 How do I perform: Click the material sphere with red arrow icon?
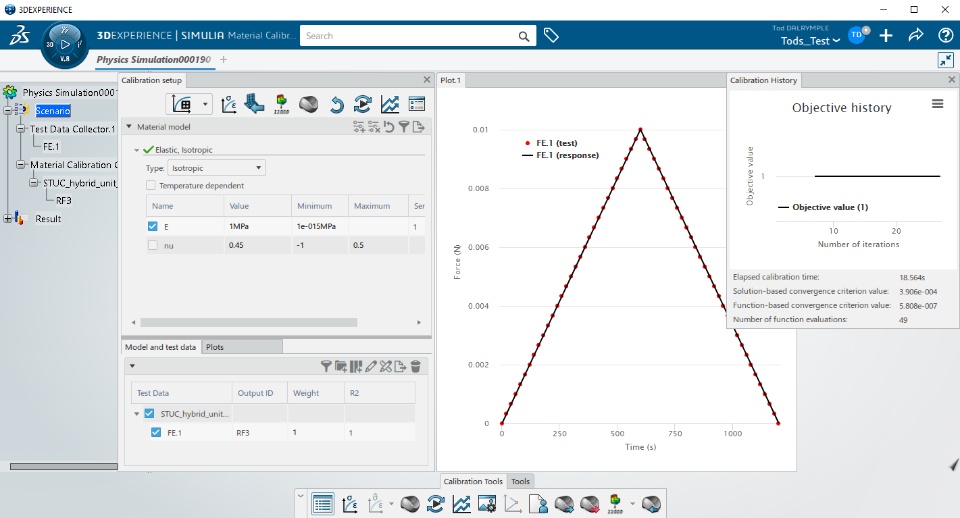[x=590, y=504]
